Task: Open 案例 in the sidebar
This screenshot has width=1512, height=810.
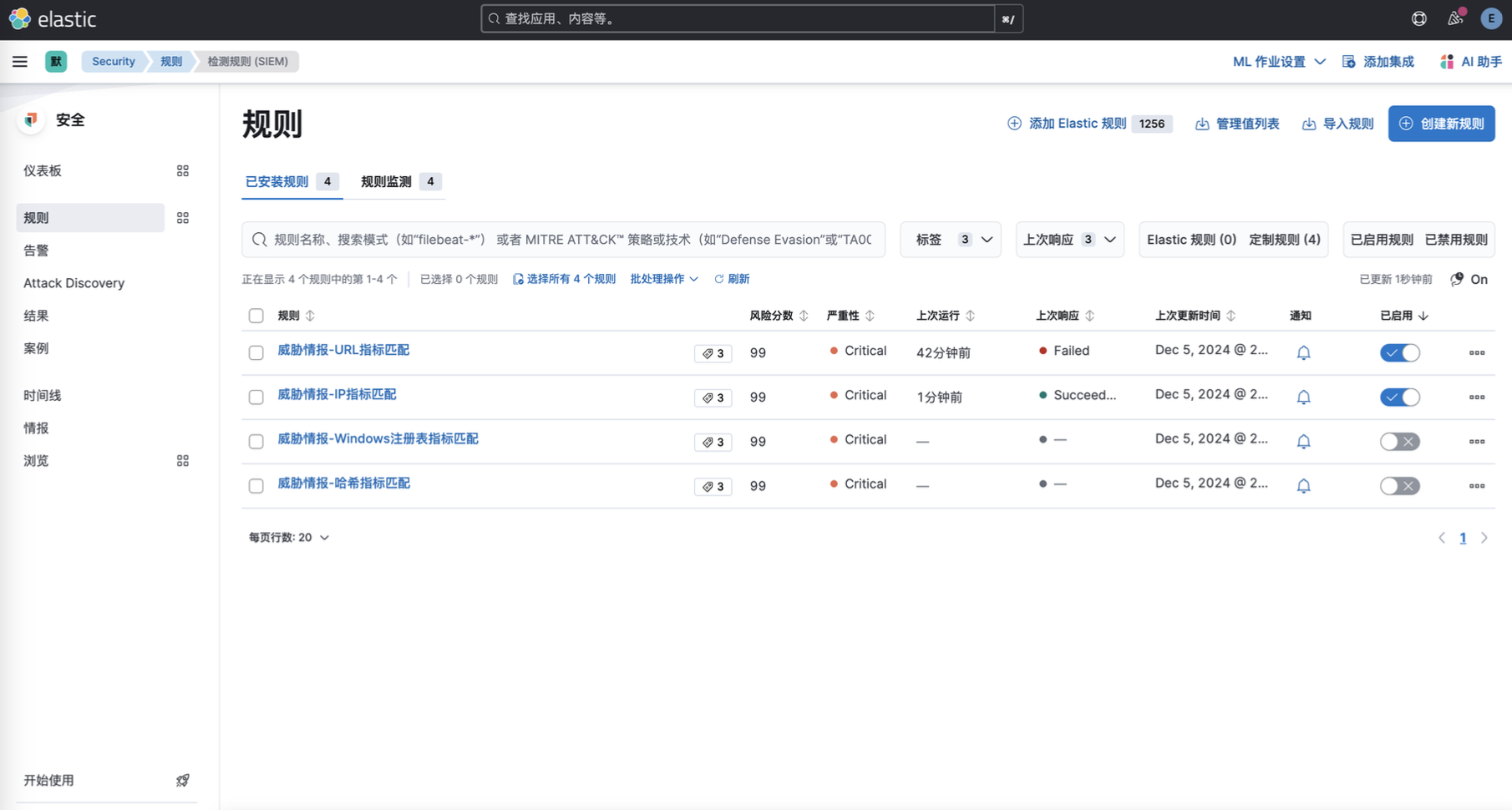Action: (x=36, y=348)
